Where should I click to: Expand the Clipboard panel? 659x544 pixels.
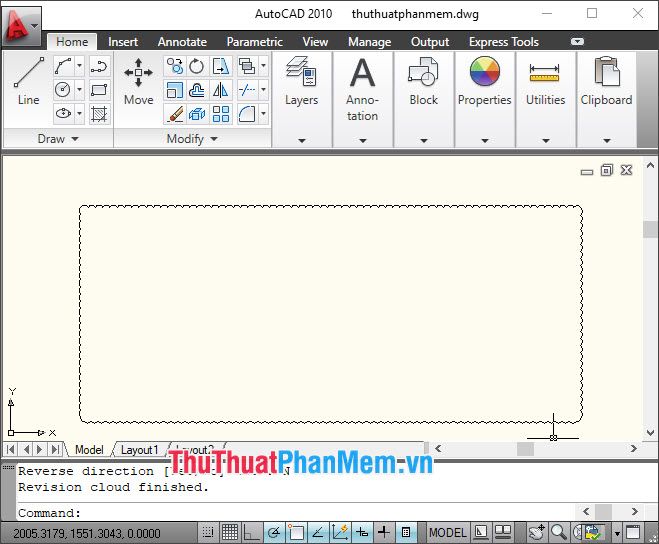(606, 141)
